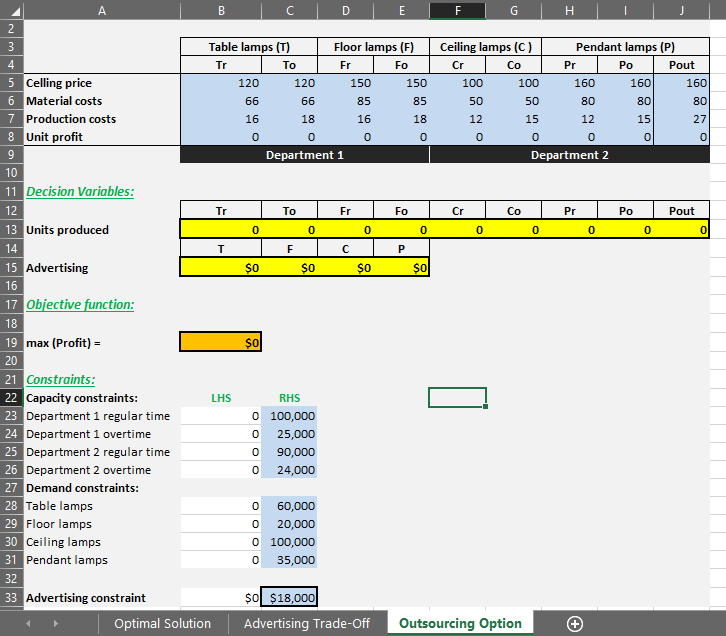Click the Constraints heading
The height and width of the screenshot is (636, 726).
[61, 380]
